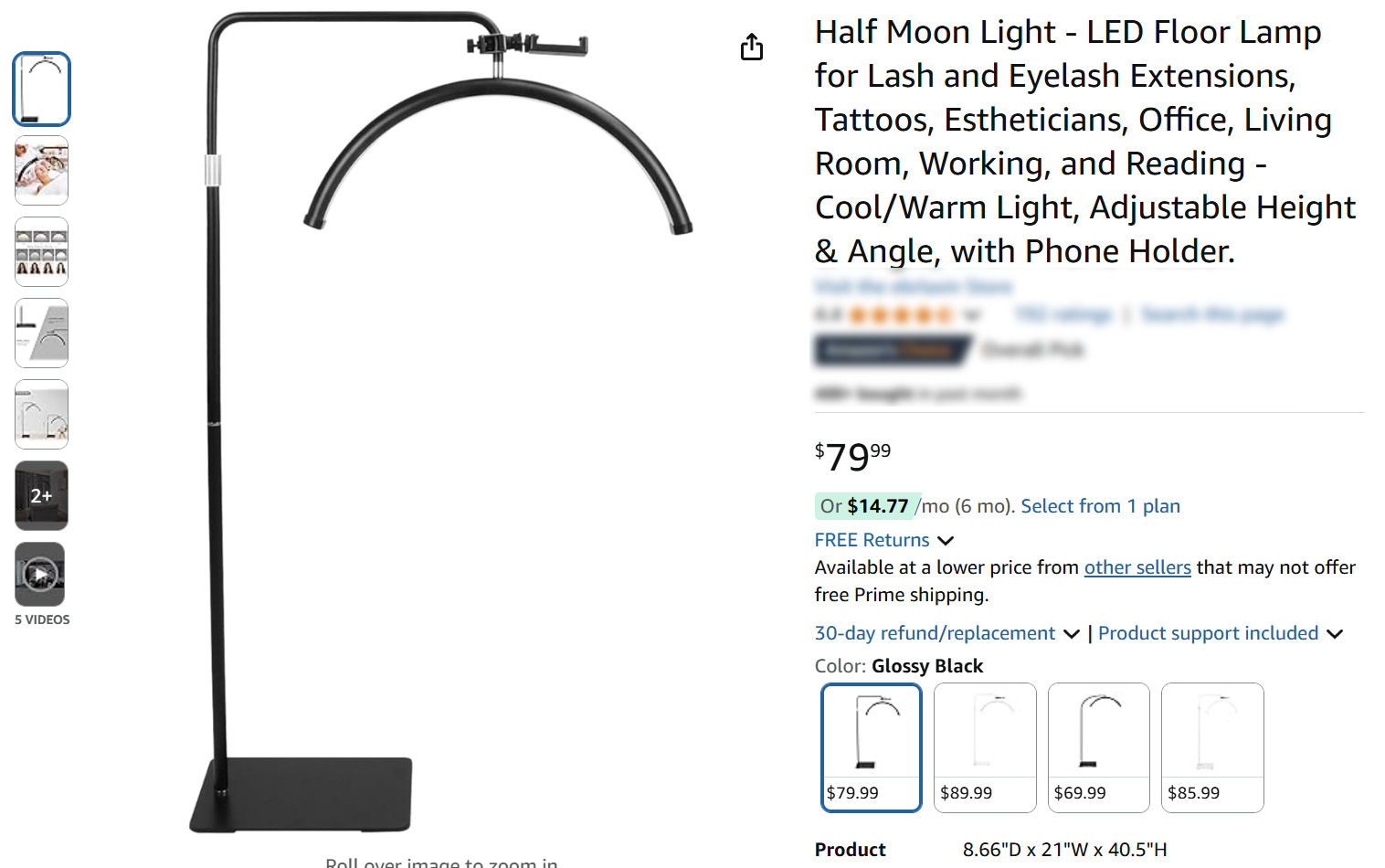Play the product videos thumbnail

pos(40,575)
